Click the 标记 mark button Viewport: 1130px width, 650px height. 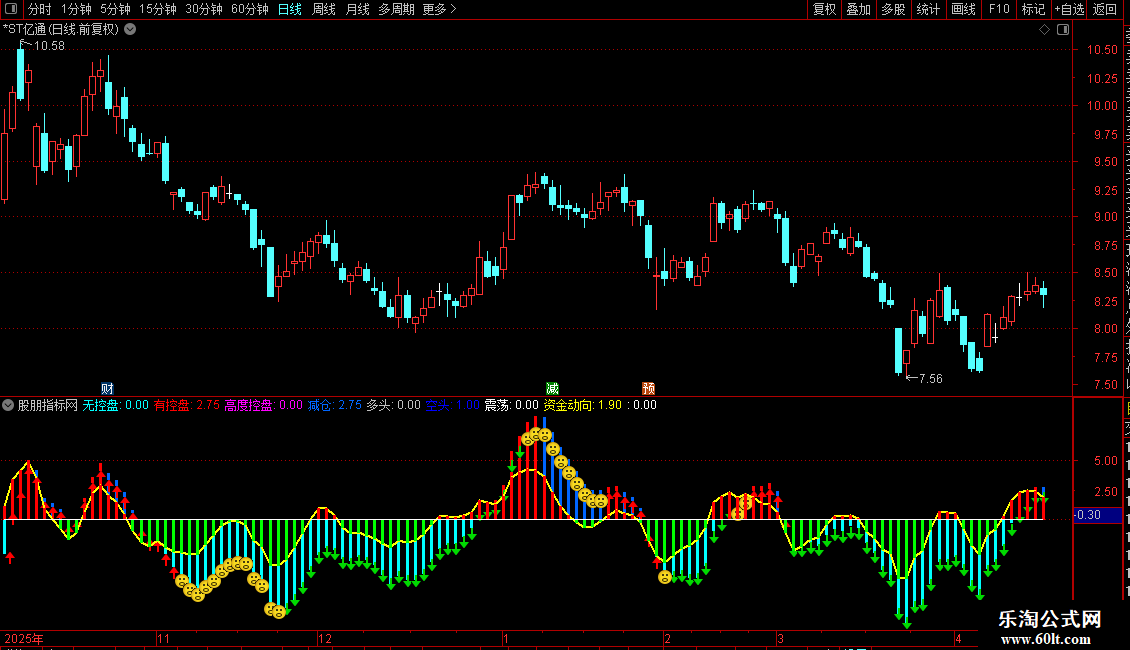pyautogui.click(x=1033, y=9)
